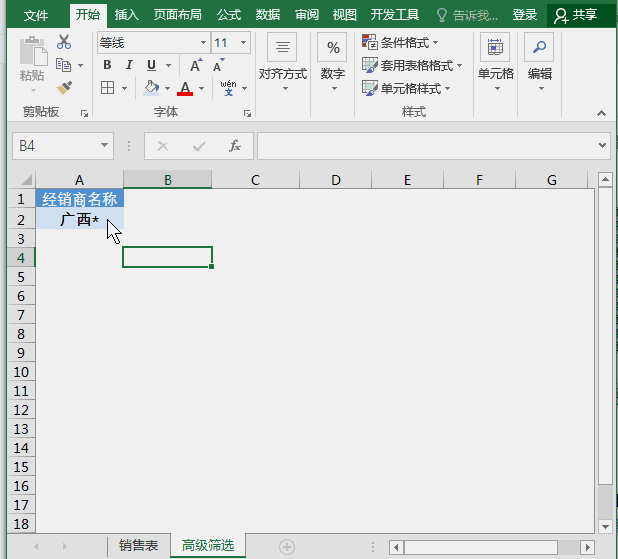Switch to Insert (插入) tab
The width and height of the screenshot is (618, 559).
pyautogui.click(x=127, y=15)
